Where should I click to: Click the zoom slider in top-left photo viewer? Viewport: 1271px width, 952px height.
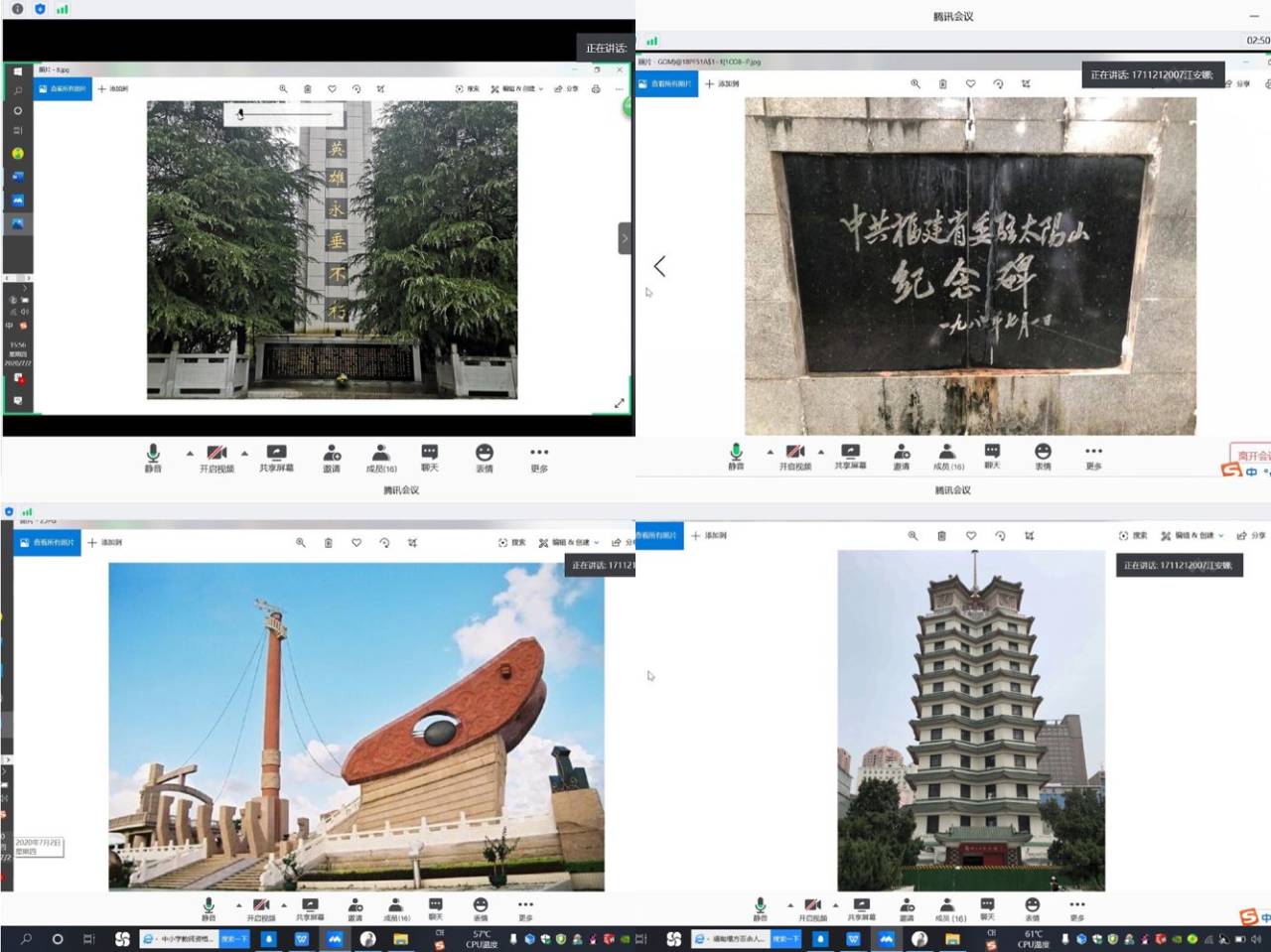(x=286, y=114)
